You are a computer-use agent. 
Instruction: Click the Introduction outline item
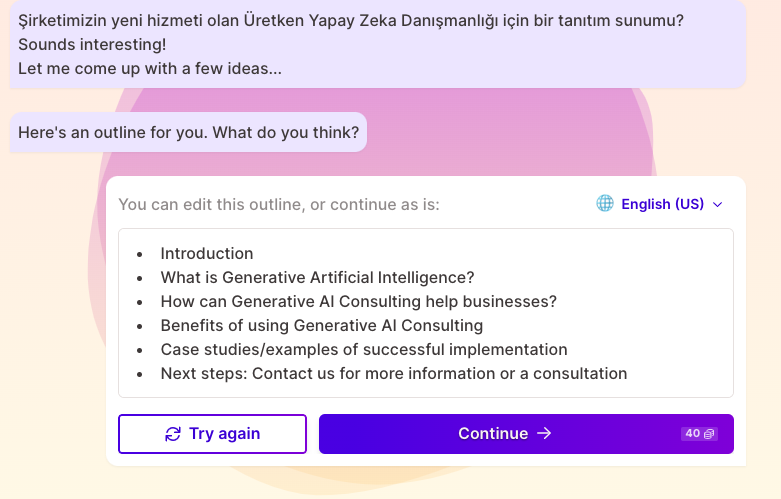click(x=207, y=253)
